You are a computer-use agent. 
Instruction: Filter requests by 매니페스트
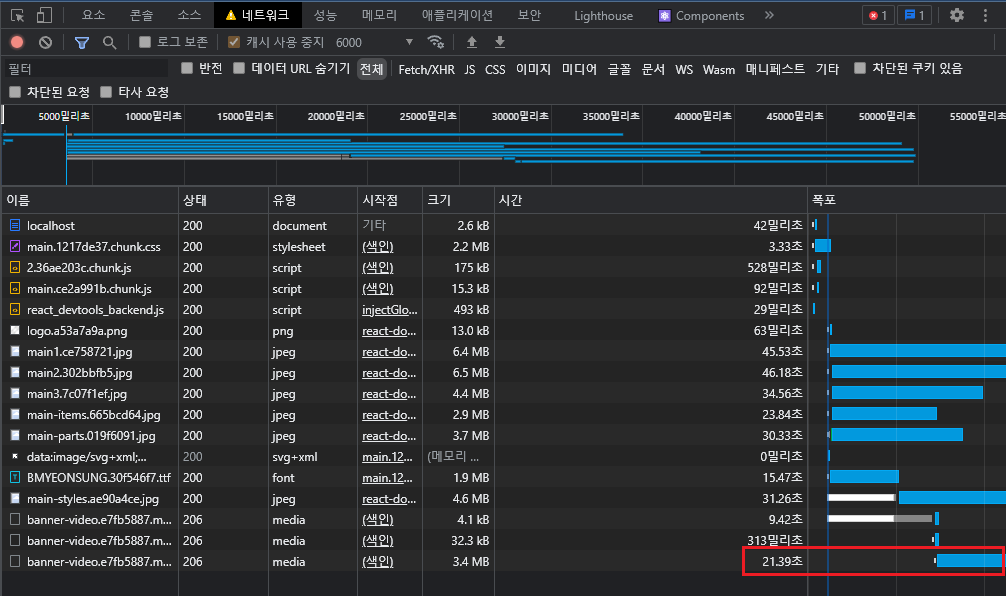click(775, 69)
